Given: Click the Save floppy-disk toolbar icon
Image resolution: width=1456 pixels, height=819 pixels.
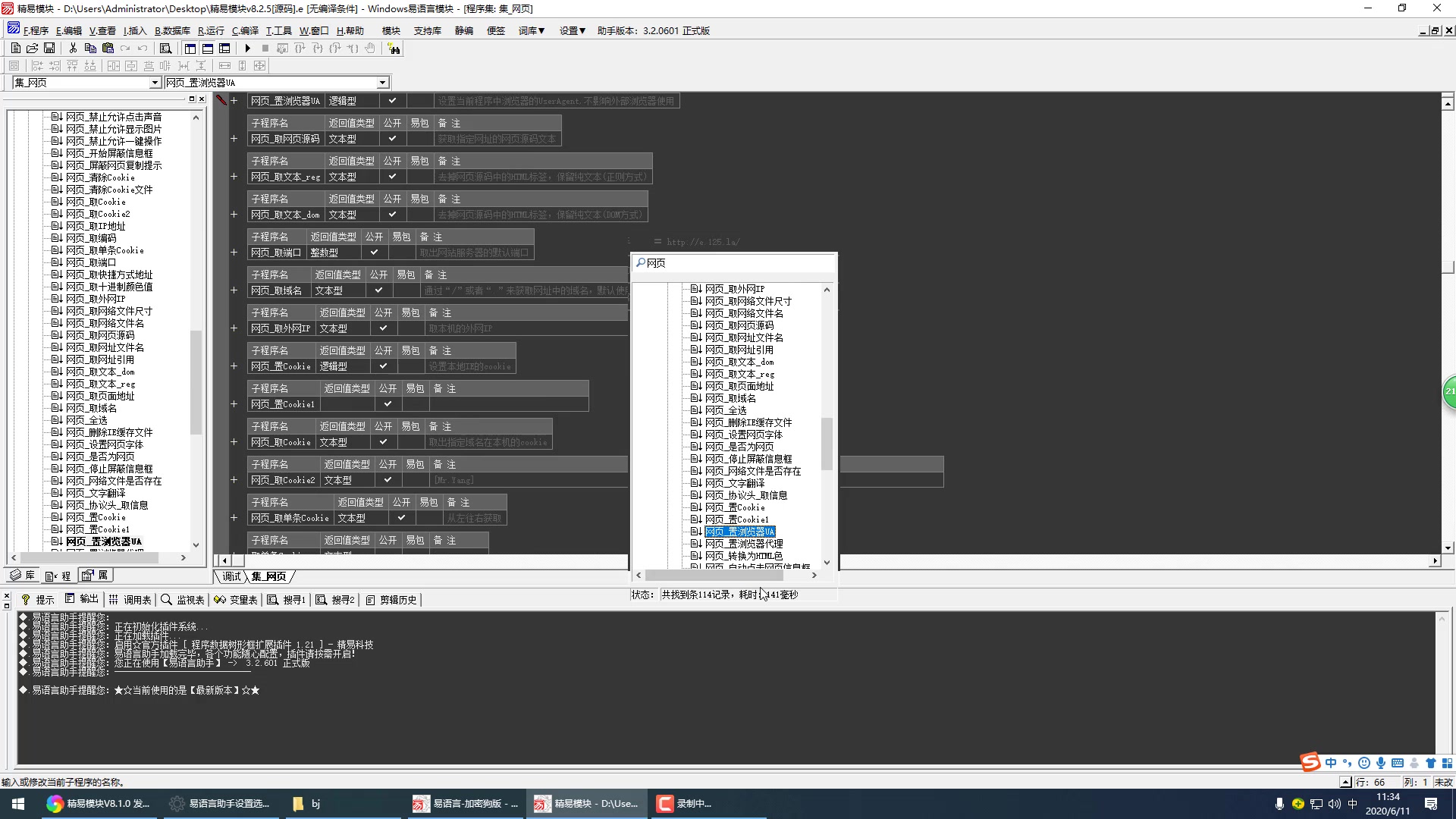Looking at the screenshot, I should [x=49, y=48].
